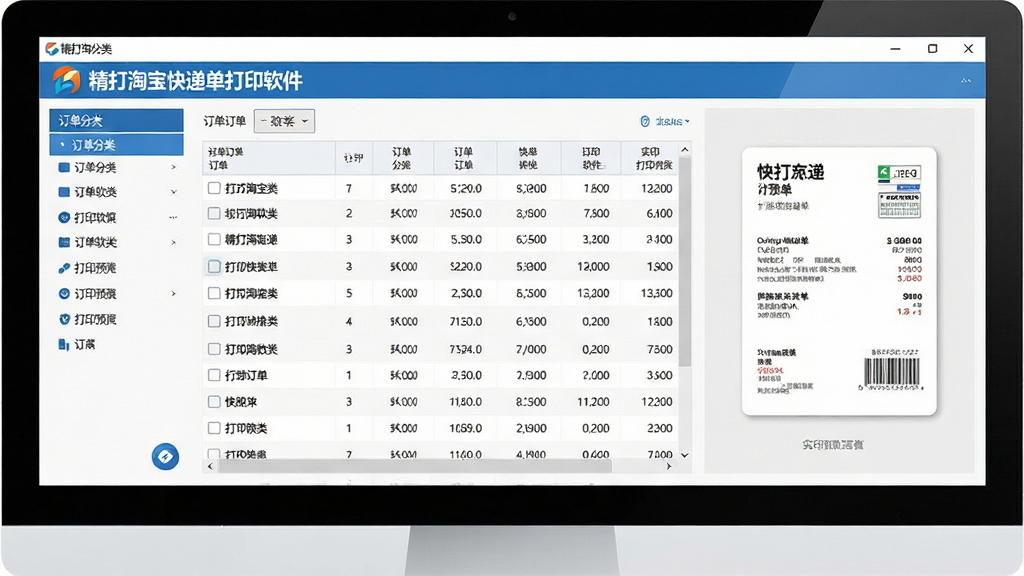Click the table cell showing 12,000
Image resolution: width=1024 pixels, height=576 pixels.
point(593,266)
